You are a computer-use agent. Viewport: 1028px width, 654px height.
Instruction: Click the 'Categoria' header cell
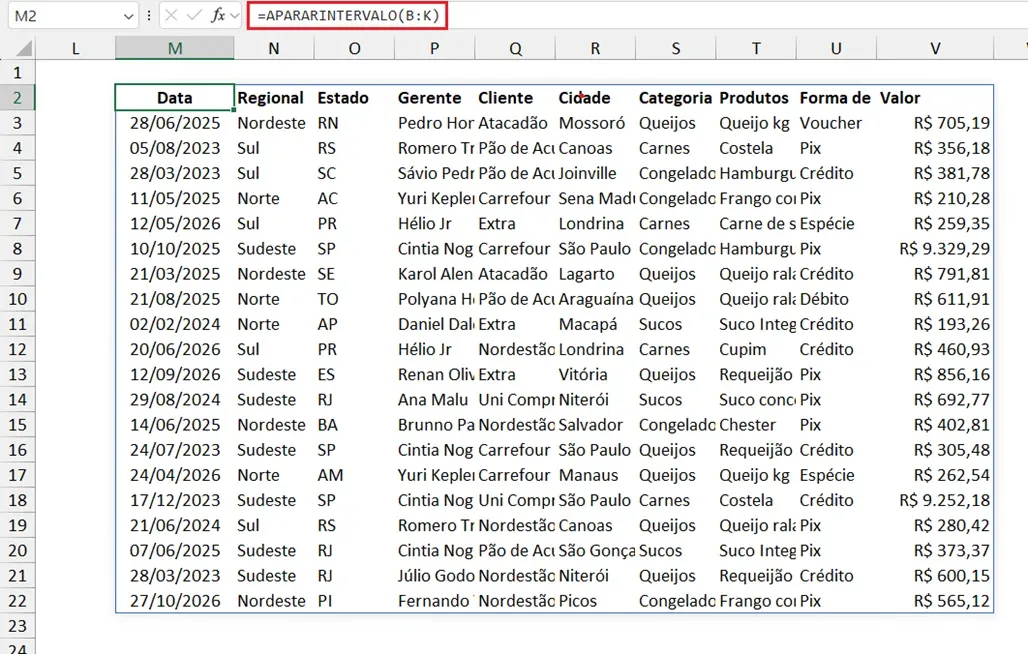[x=676, y=98]
